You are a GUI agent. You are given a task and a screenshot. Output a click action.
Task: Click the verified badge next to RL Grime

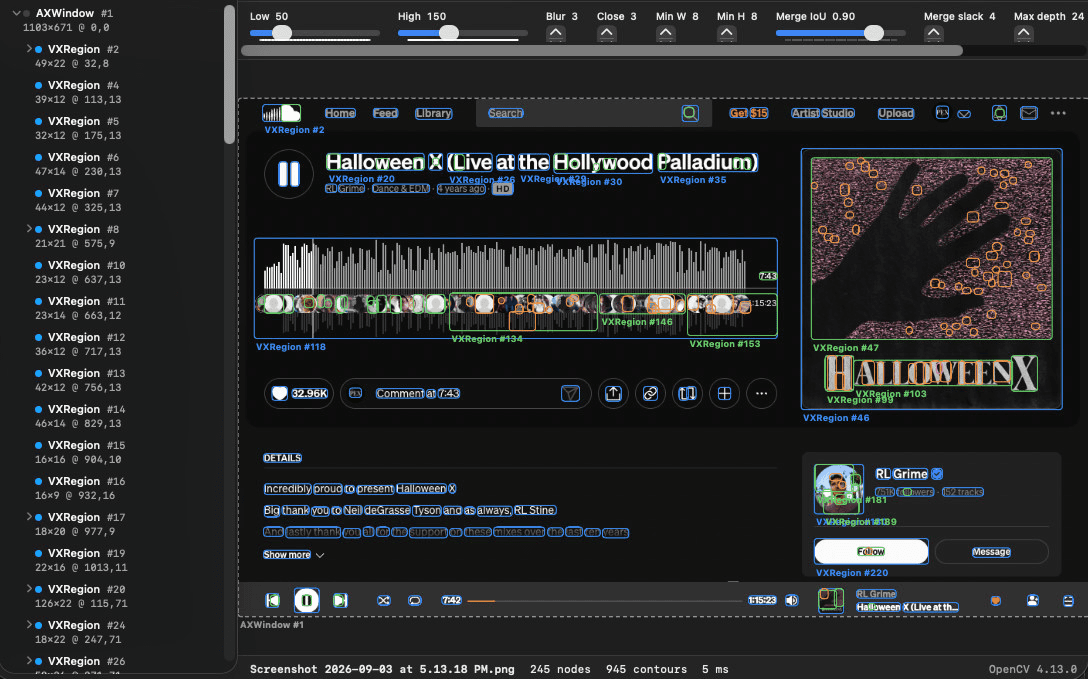937,474
